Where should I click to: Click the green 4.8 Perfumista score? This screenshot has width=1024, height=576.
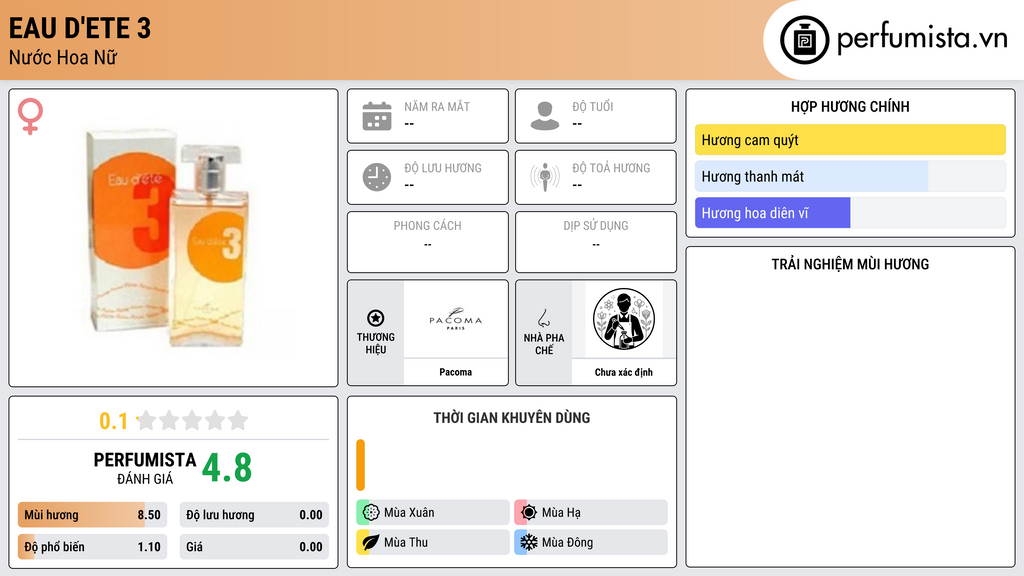pos(227,468)
